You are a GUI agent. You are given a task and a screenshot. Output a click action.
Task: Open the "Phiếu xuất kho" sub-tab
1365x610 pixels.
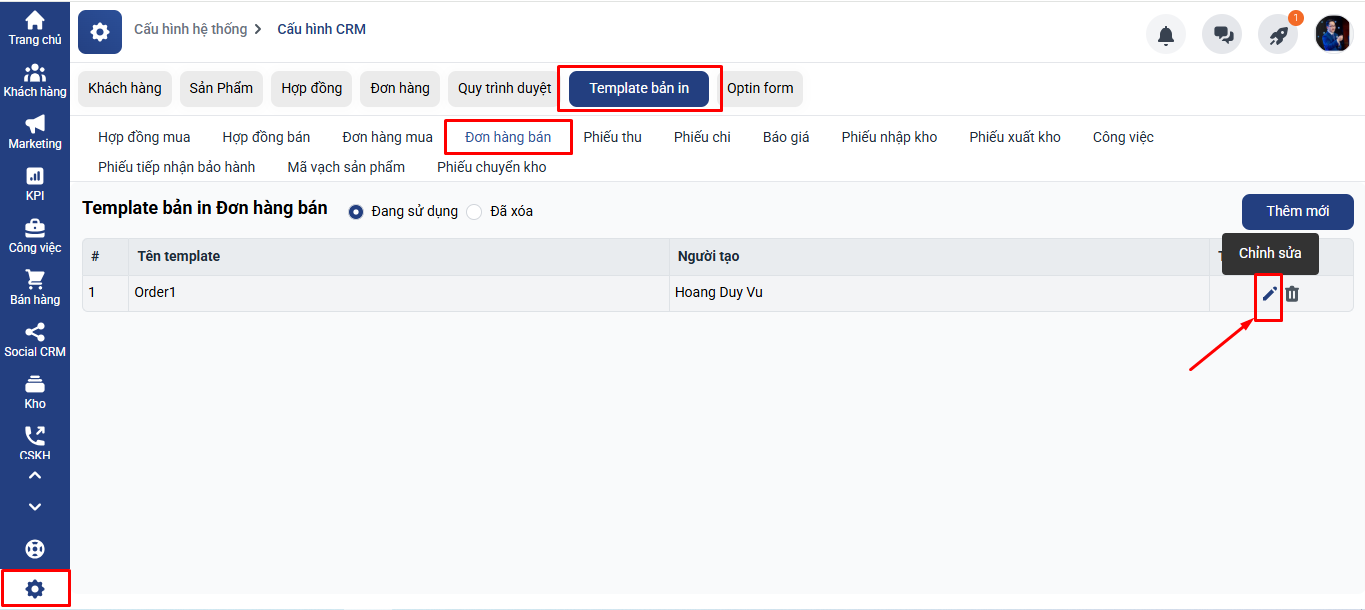click(x=1014, y=137)
